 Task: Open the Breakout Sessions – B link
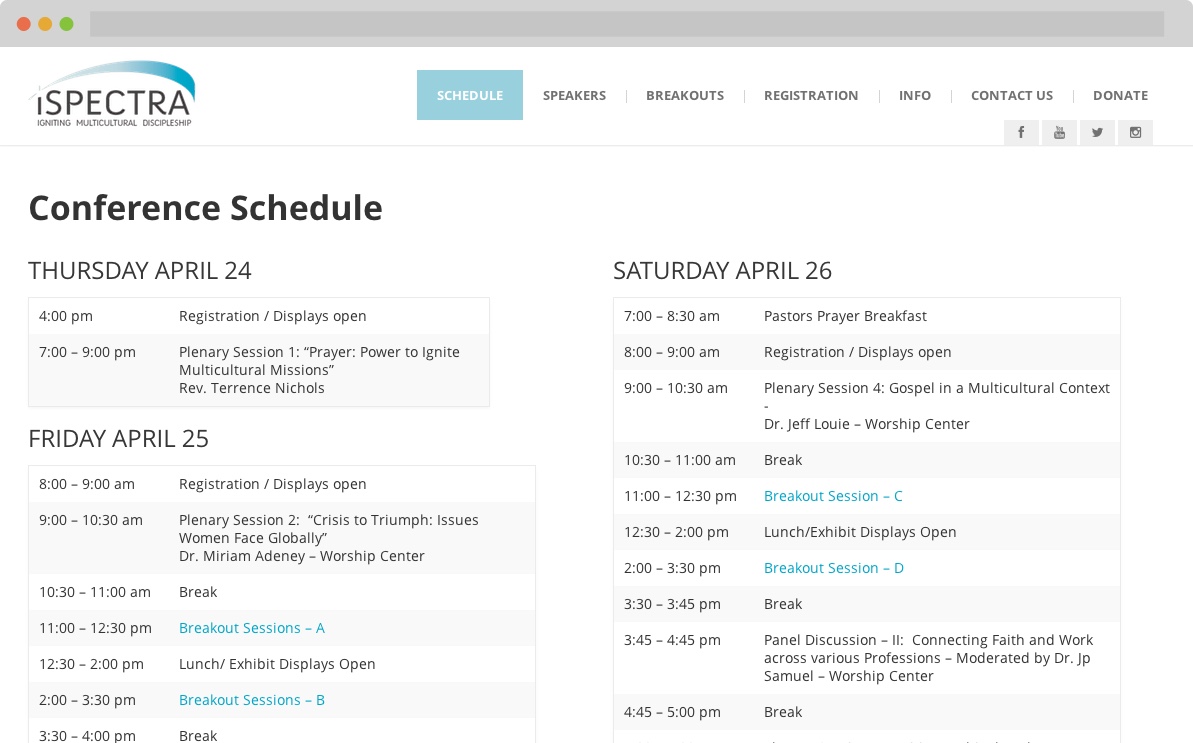251,700
